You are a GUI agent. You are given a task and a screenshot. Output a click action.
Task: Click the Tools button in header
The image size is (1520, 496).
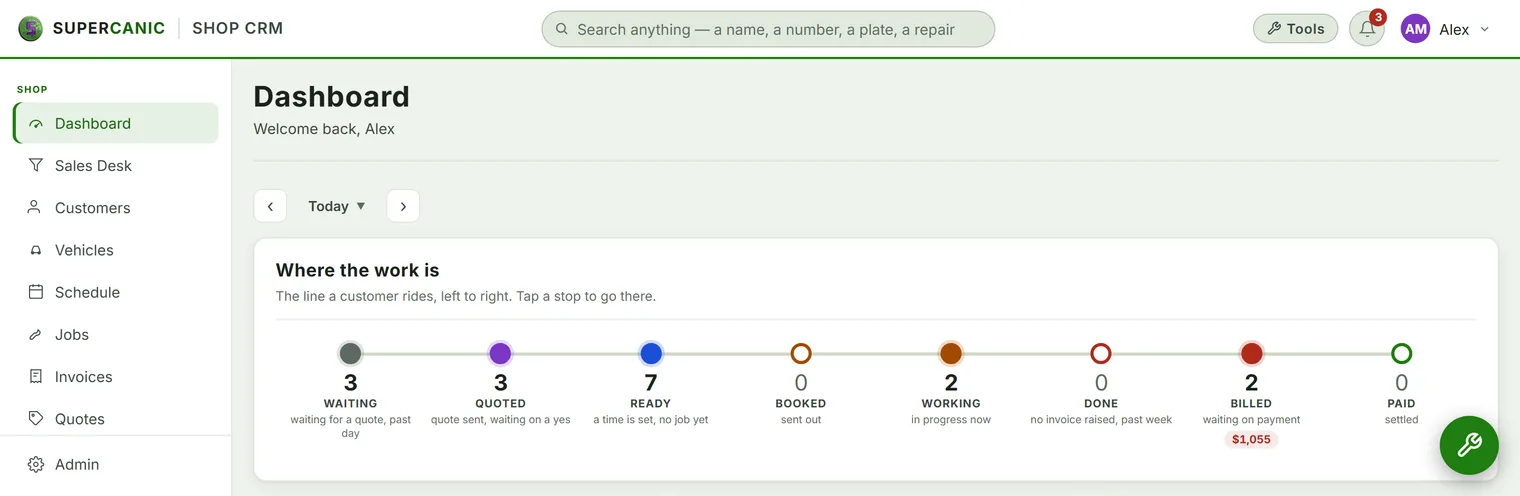pos(1295,29)
